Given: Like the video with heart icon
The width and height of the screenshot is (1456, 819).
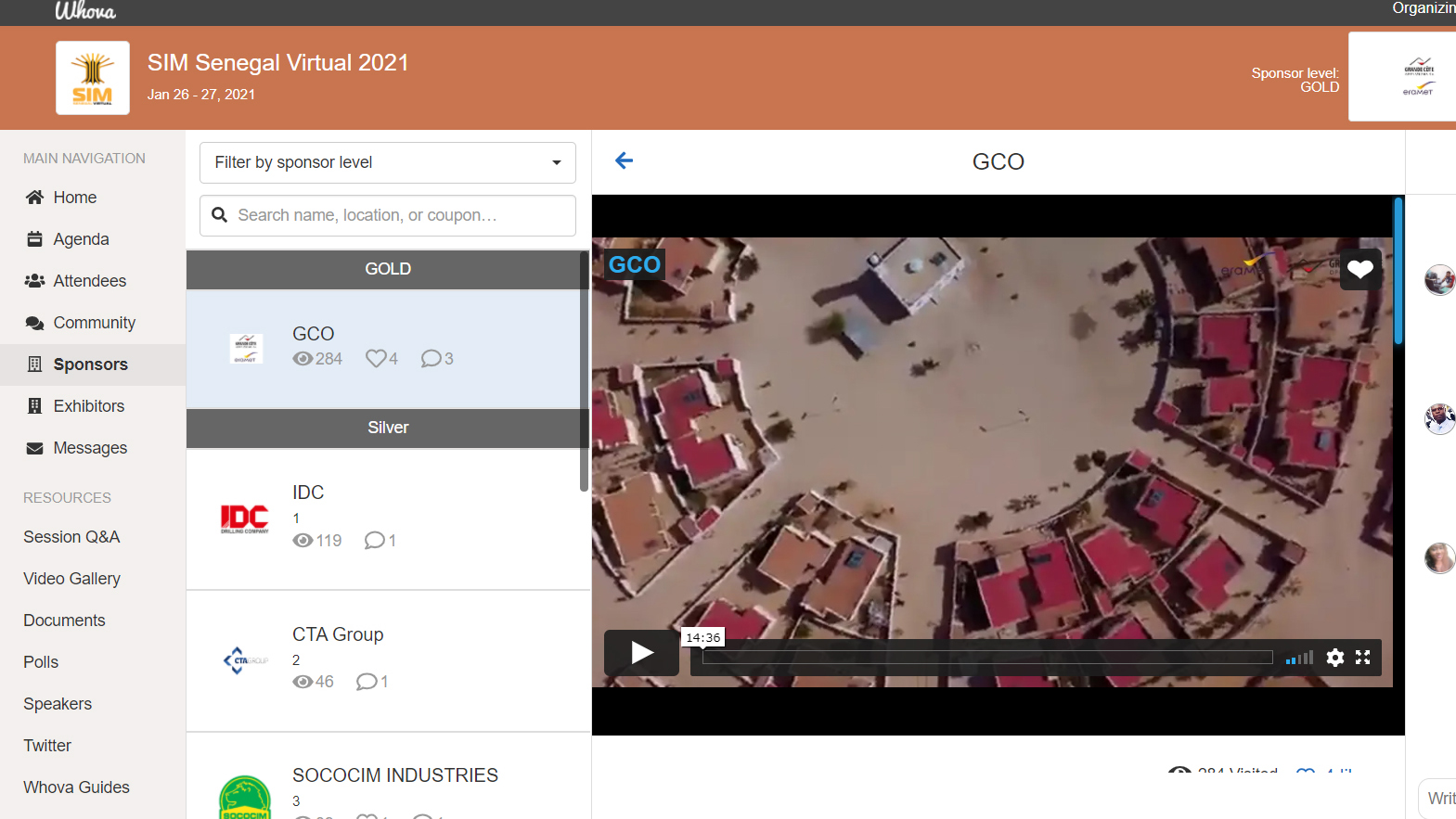Looking at the screenshot, I should 1360,270.
